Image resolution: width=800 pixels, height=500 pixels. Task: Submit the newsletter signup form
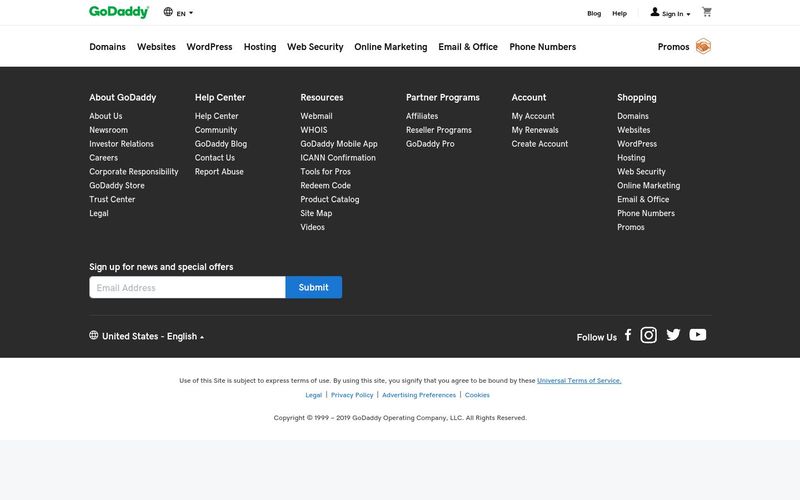[314, 287]
